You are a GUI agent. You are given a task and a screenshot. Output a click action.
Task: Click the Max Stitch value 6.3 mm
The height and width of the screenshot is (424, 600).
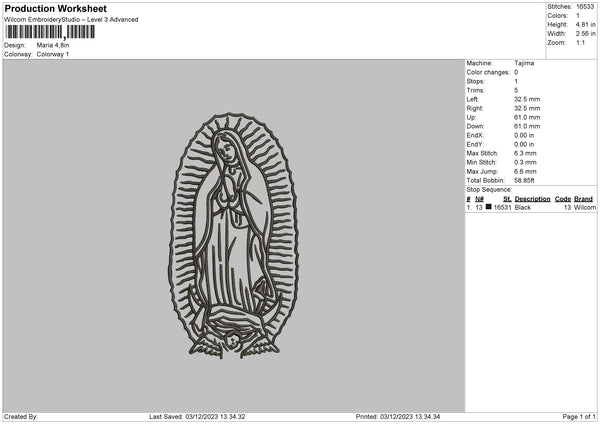[525, 153]
